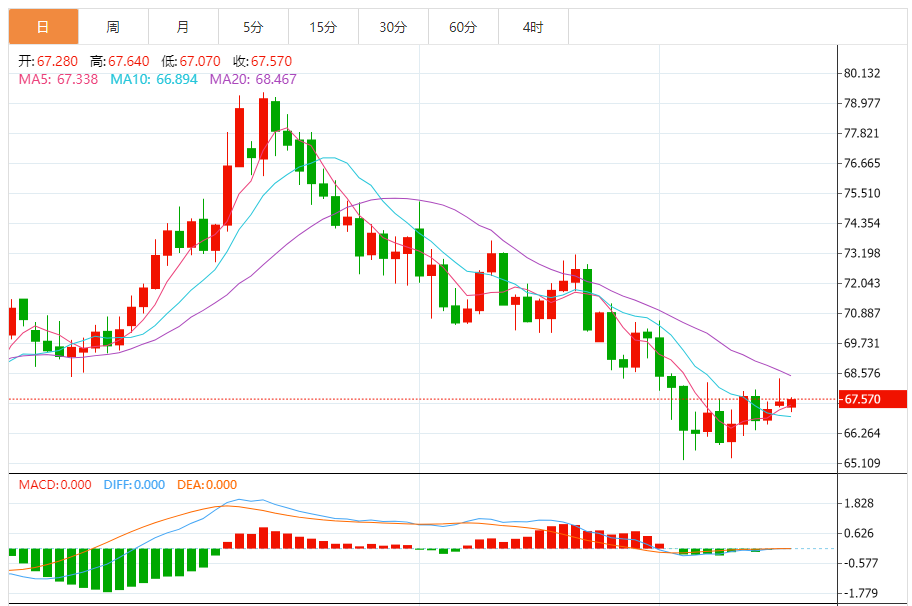Click the MACD:0.000 label

[x=55, y=484]
